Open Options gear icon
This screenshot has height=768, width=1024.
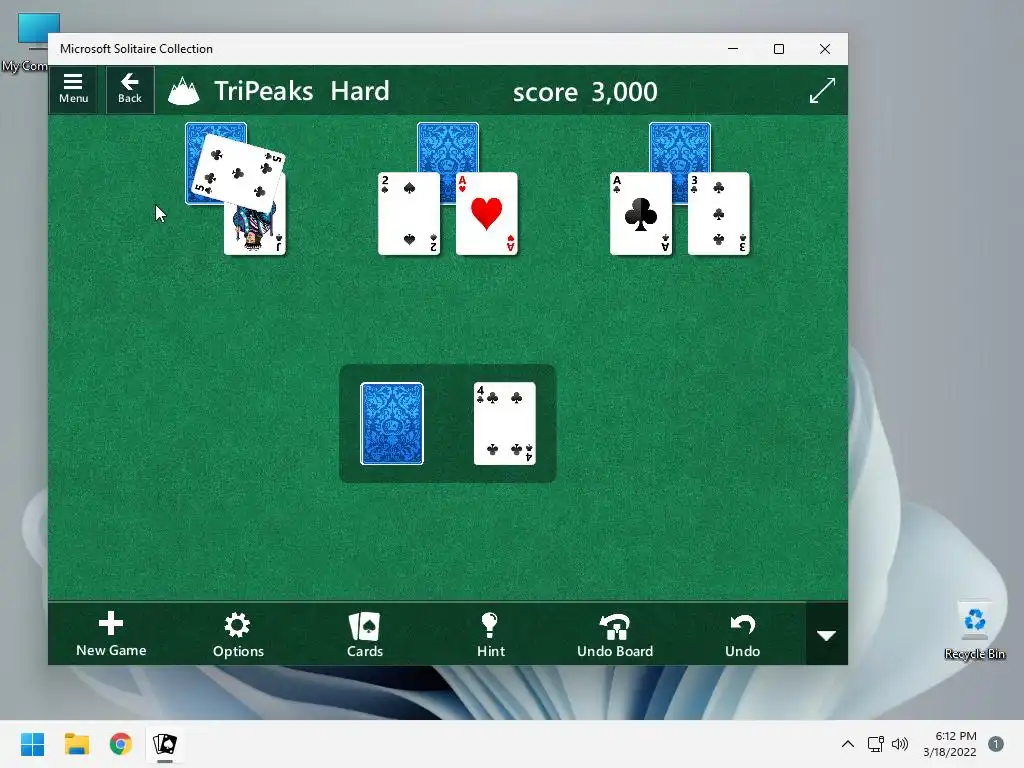[x=238, y=634]
